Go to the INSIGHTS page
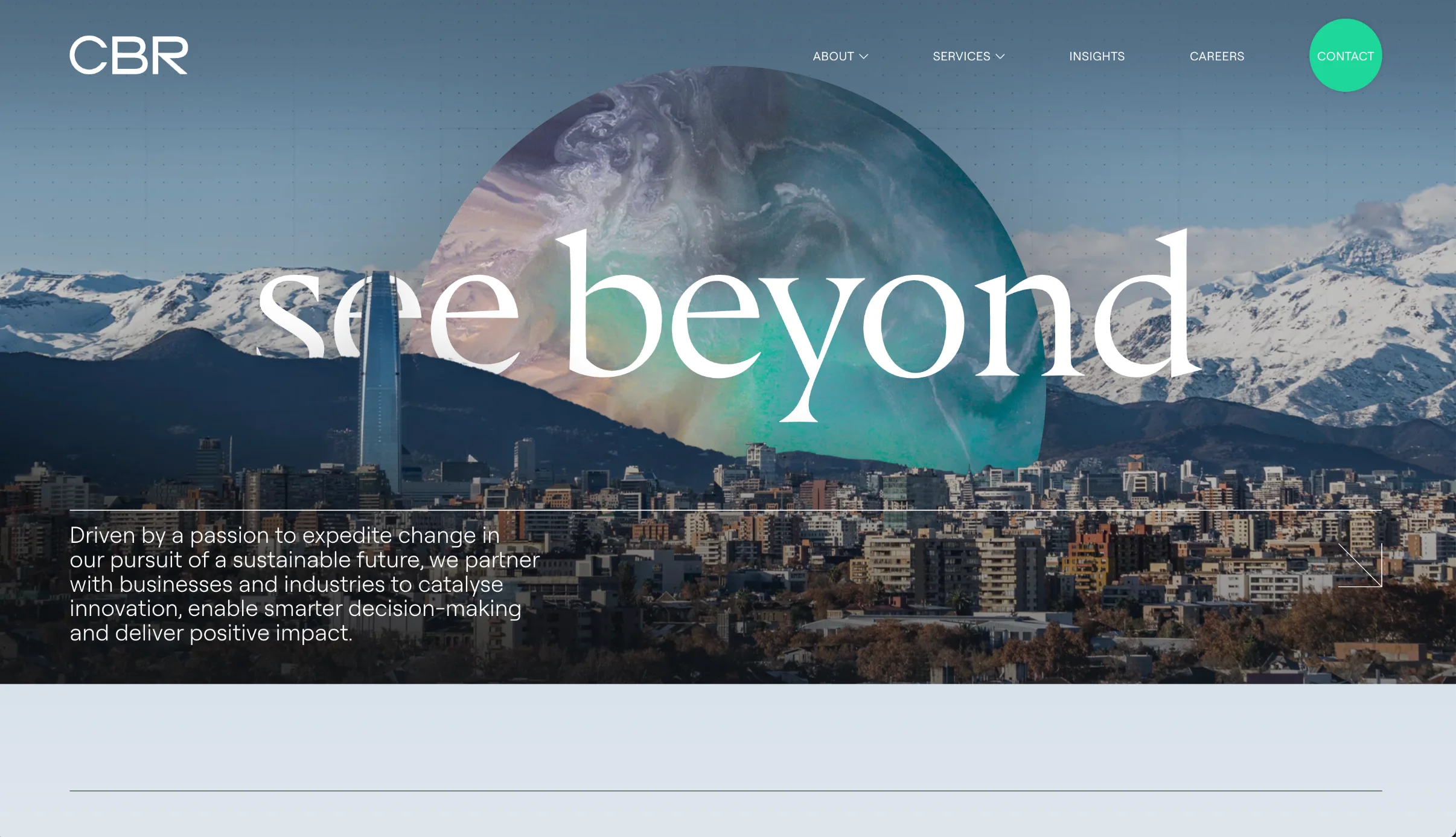This screenshot has width=1456, height=837. (x=1097, y=56)
